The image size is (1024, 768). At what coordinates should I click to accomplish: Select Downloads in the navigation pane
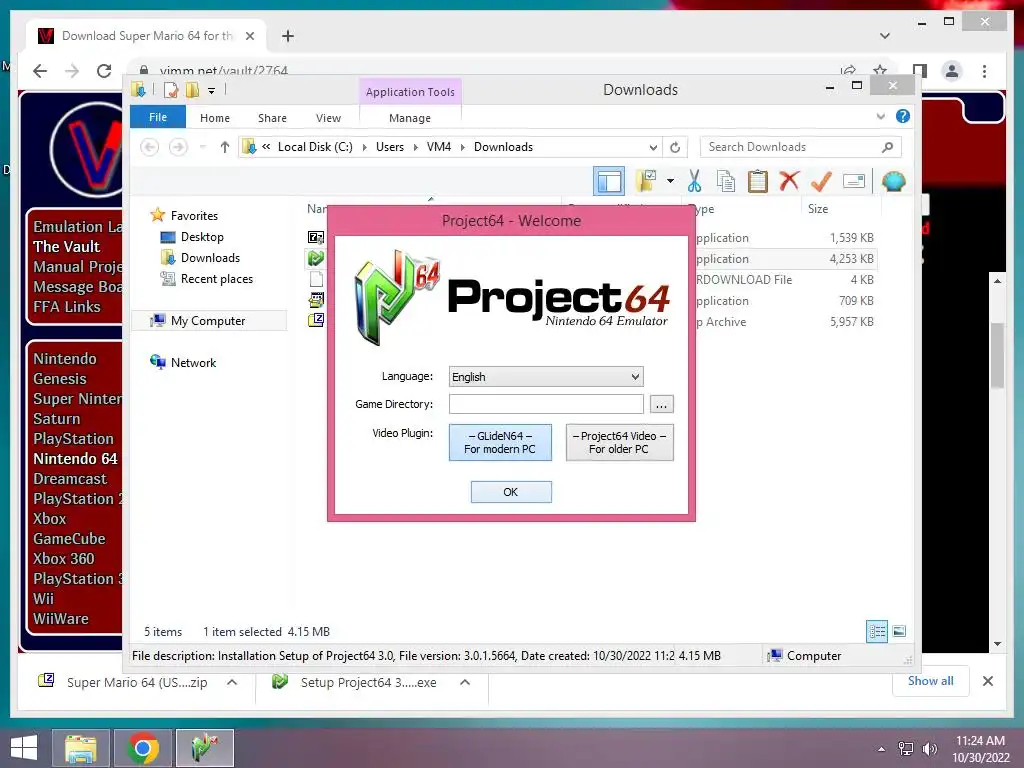[210, 258]
